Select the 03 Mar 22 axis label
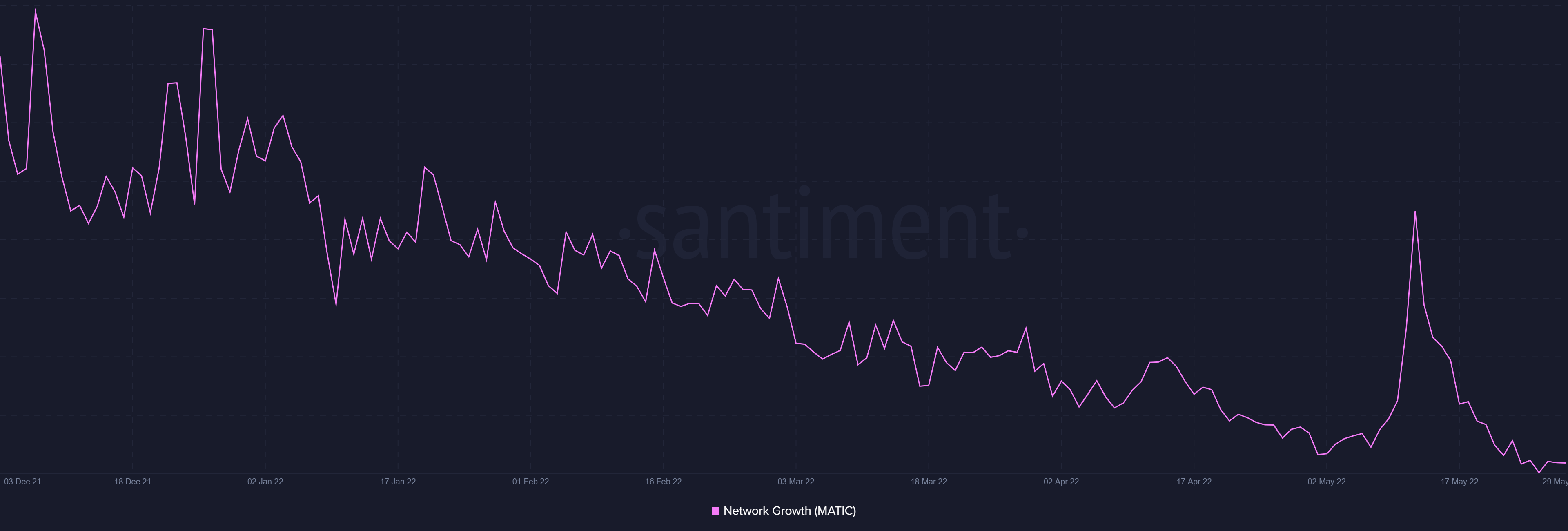The width and height of the screenshot is (1568, 531). click(x=795, y=482)
